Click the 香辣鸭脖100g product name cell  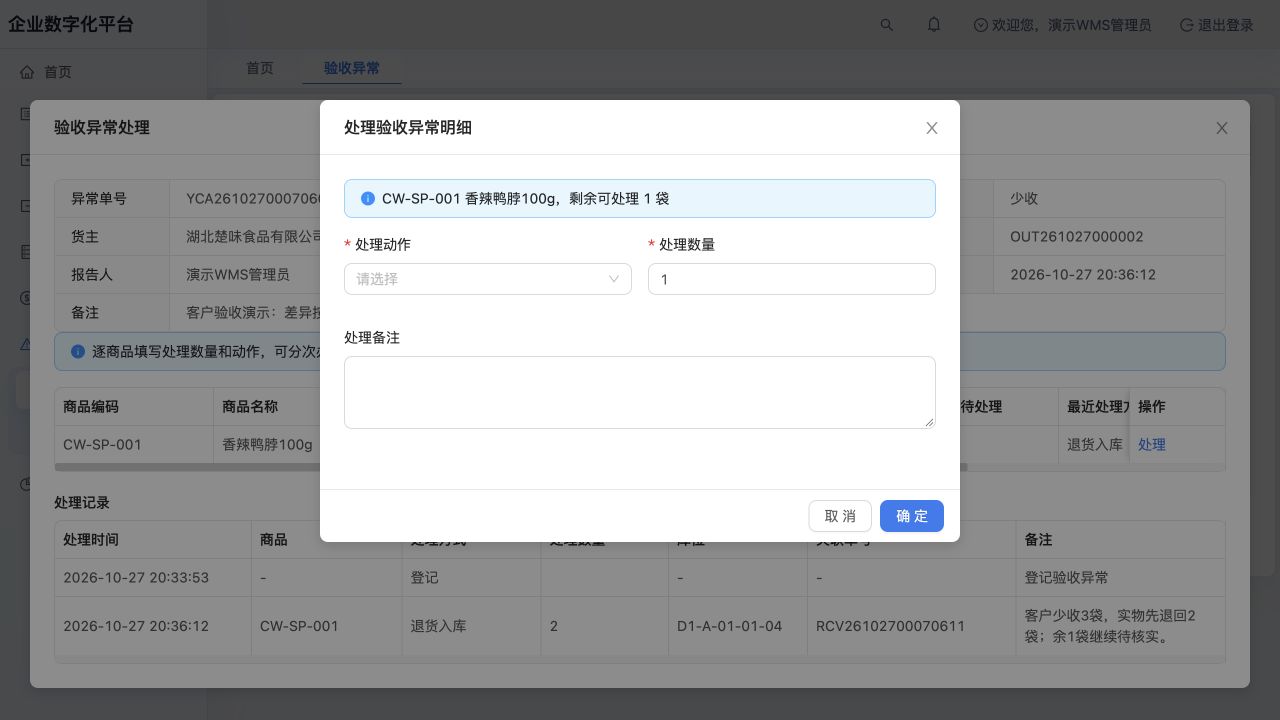coord(267,445)
